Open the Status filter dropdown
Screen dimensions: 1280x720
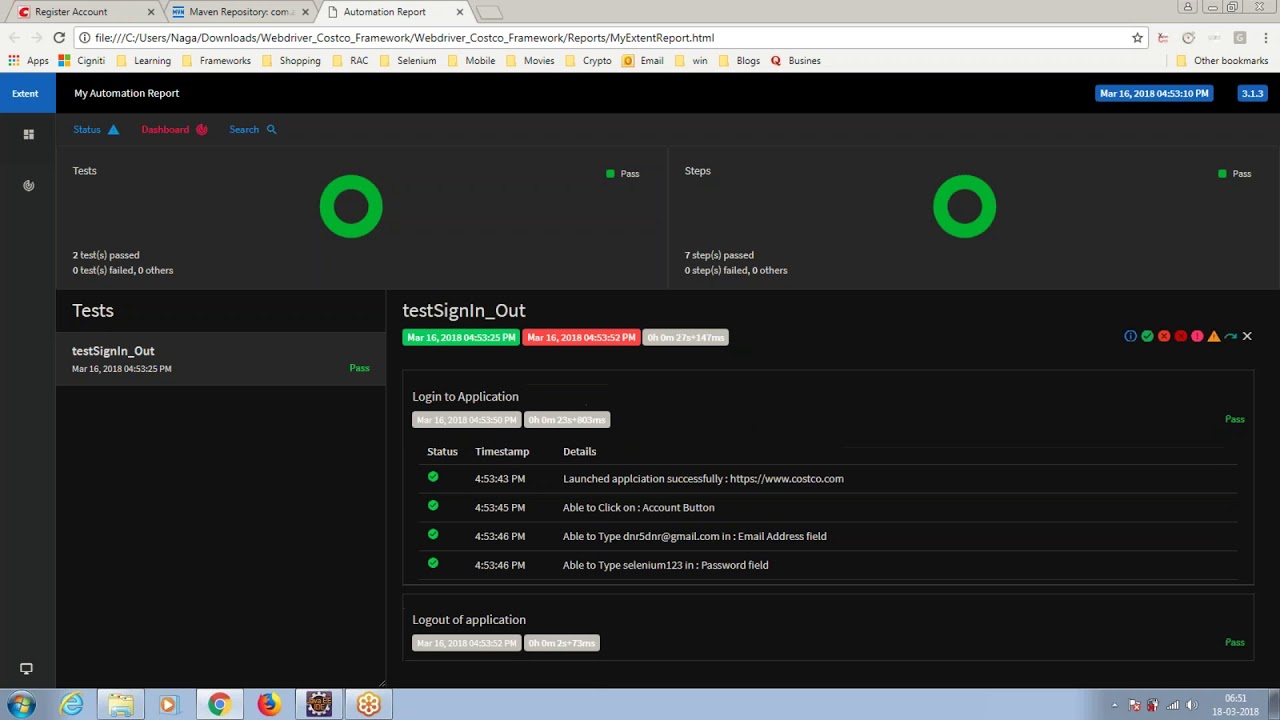[x=96, y=129]
